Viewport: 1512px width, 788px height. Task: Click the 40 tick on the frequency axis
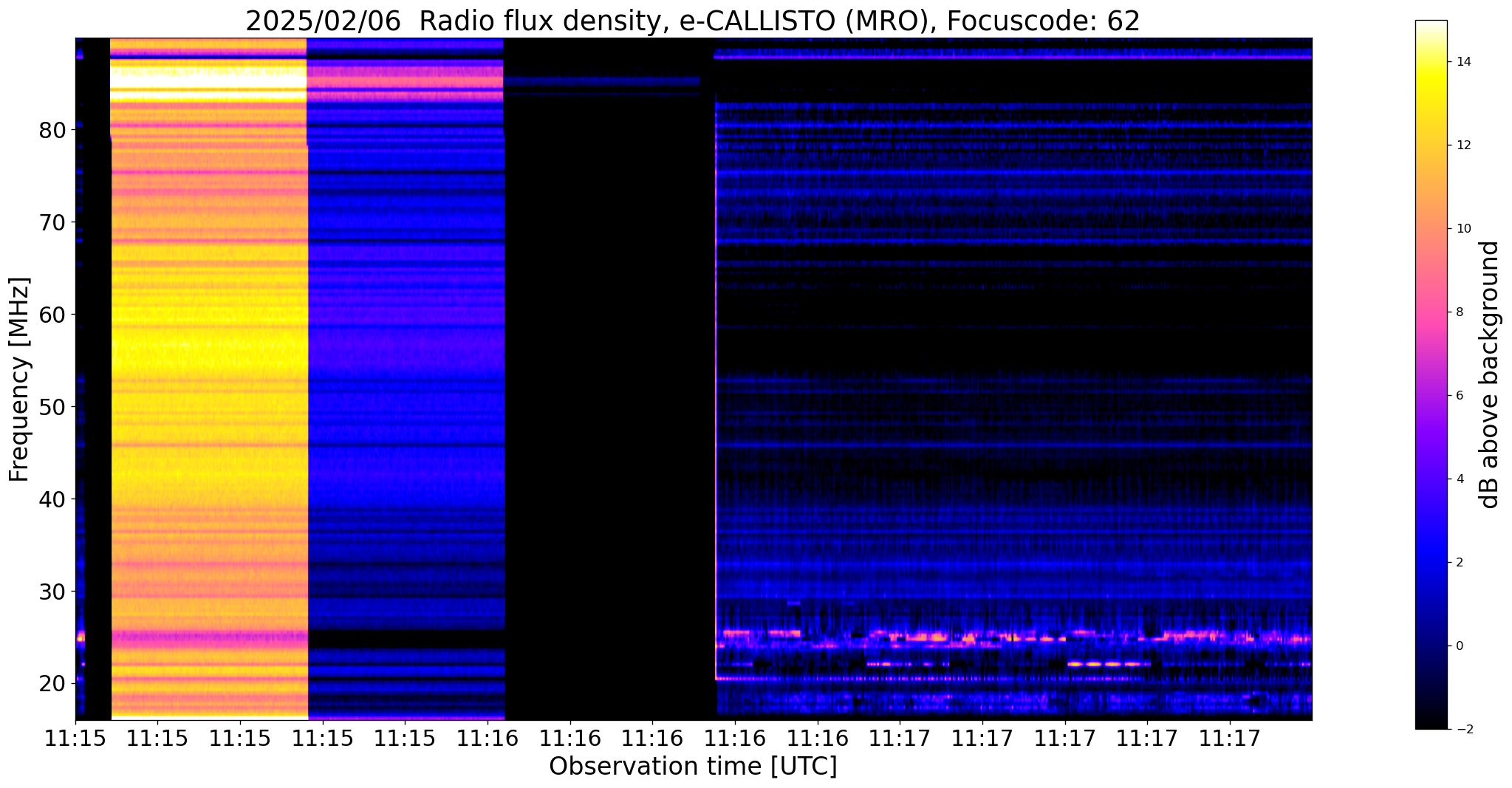[53, 499]
